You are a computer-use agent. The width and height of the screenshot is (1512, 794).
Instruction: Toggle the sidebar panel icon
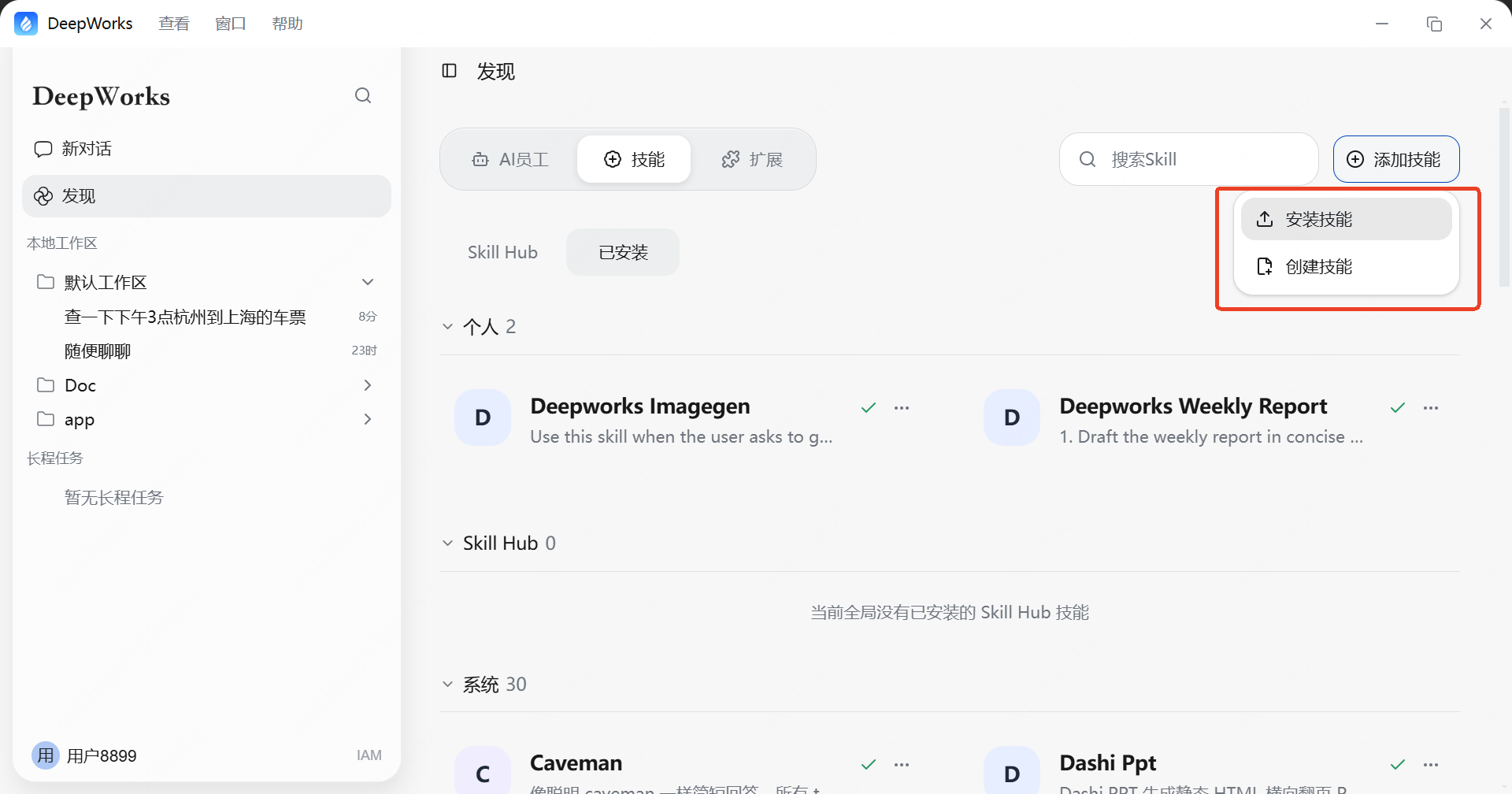coord(450,71)
